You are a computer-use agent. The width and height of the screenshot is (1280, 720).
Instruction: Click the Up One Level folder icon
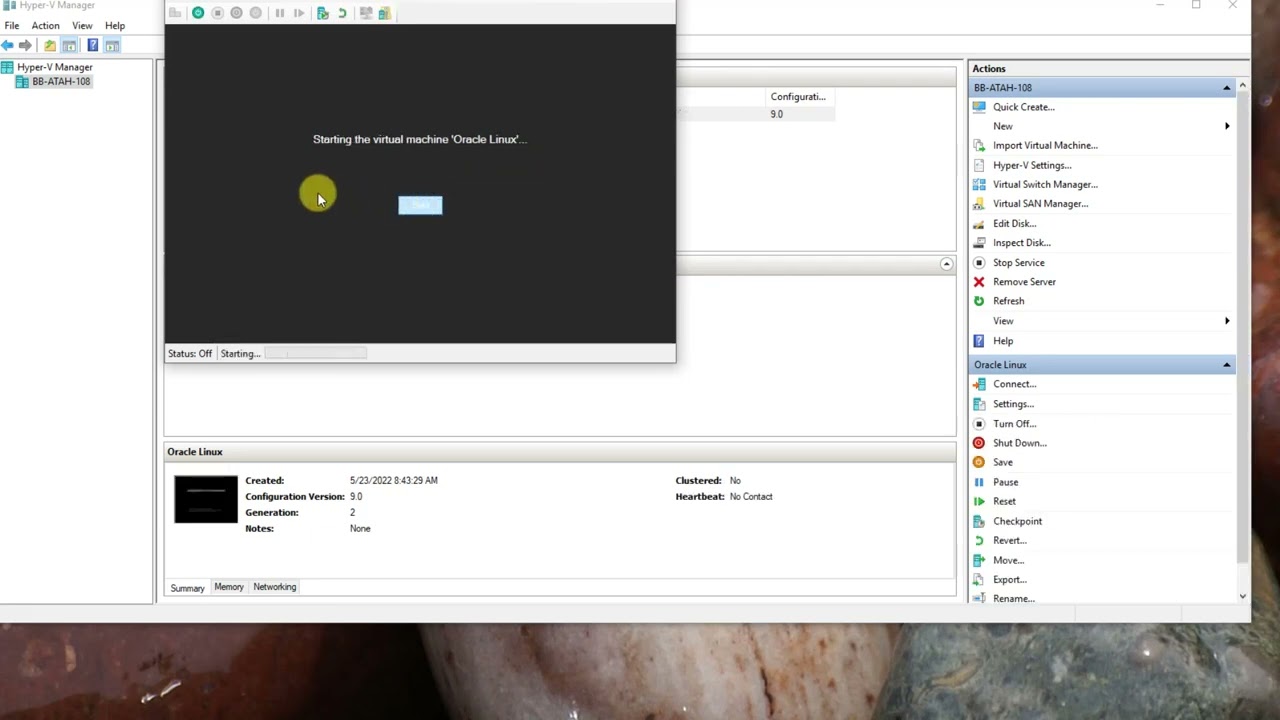point(50,45)
